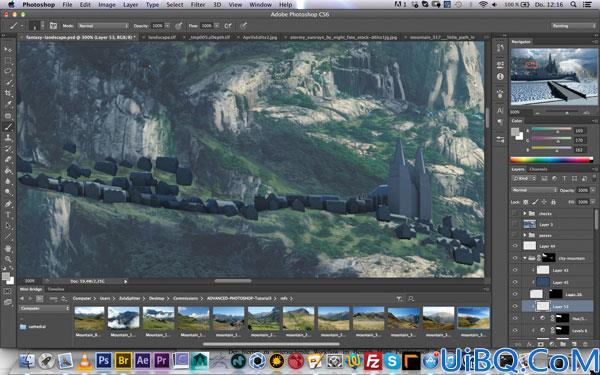The width and height of the screenshot is (600, 375).
Task: Open the Flow dropdown arrow
Action: [x=217, y=26]
